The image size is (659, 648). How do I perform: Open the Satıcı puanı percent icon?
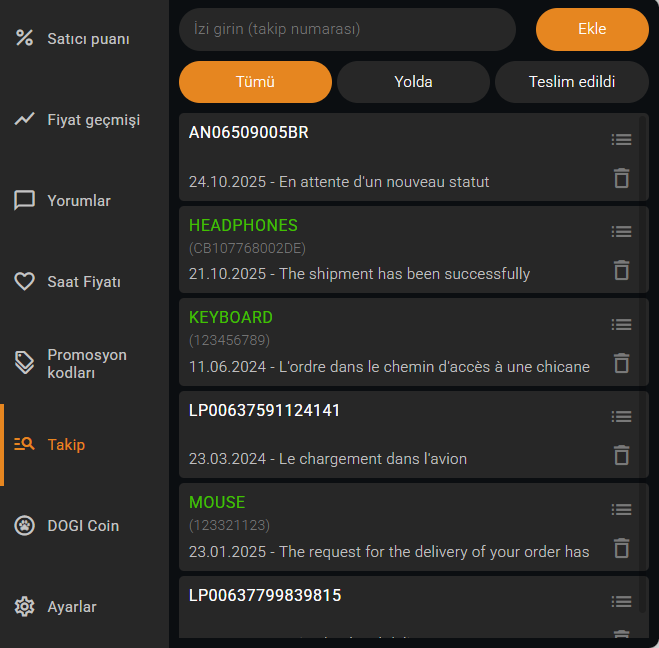point(24,38)
